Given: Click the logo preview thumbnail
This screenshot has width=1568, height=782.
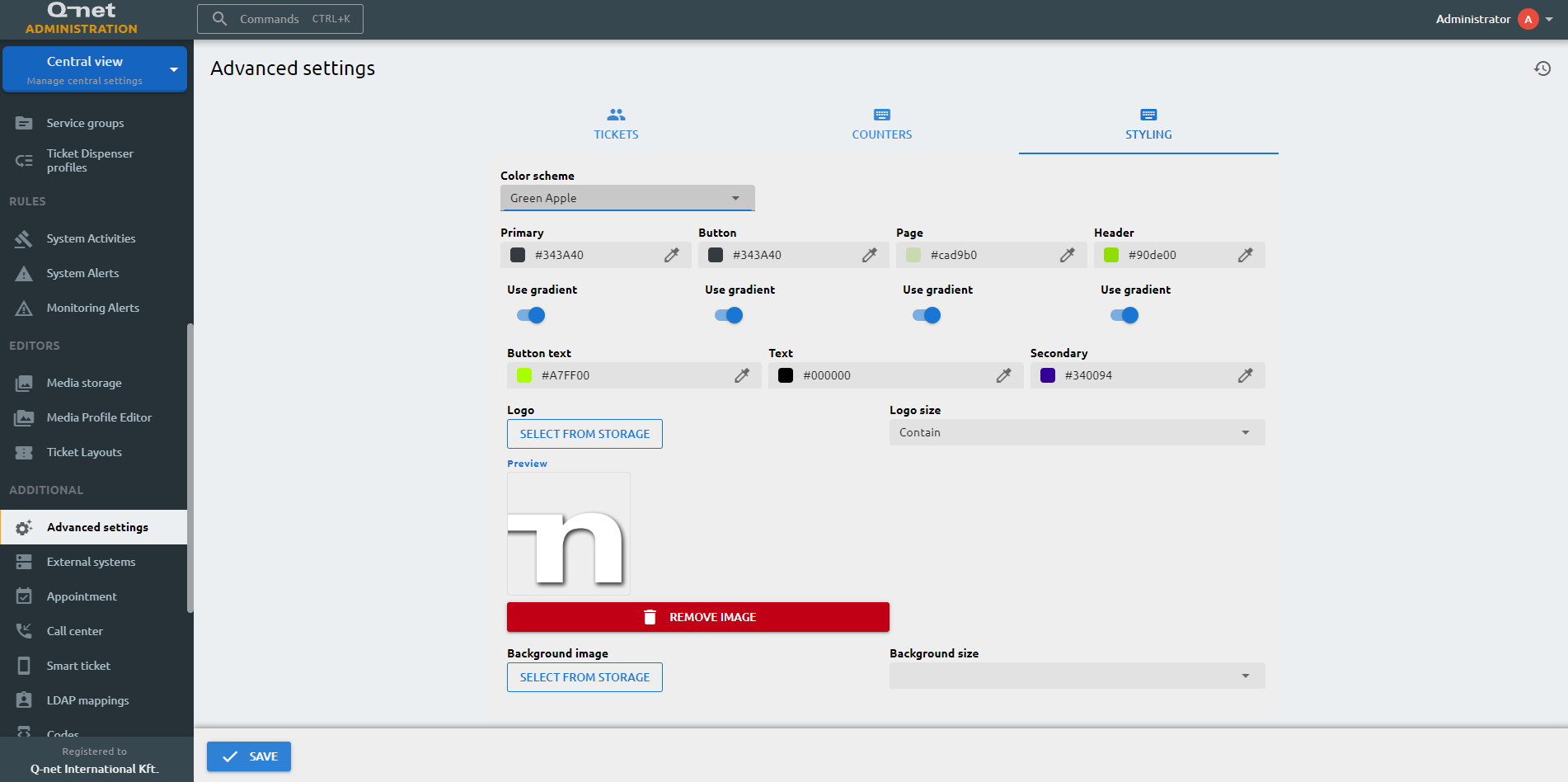Looking at the screenshot, I should coord(569,534).
